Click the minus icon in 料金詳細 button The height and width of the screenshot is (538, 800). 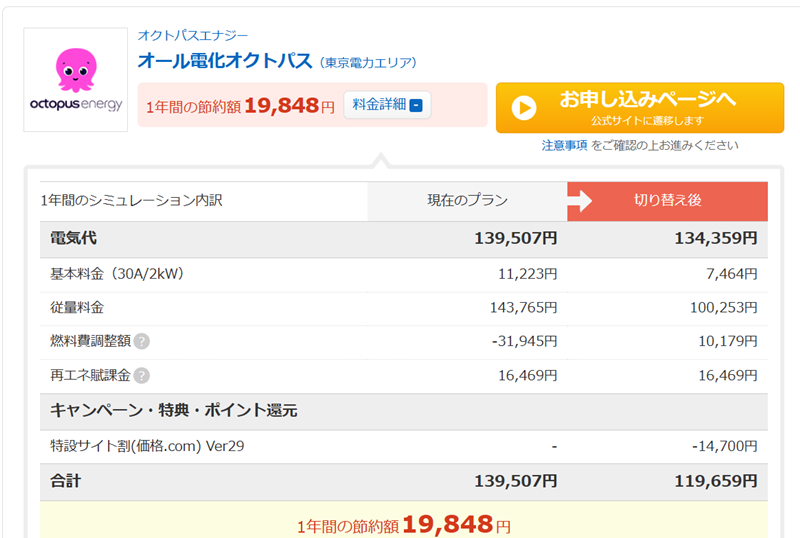point(416,106)
